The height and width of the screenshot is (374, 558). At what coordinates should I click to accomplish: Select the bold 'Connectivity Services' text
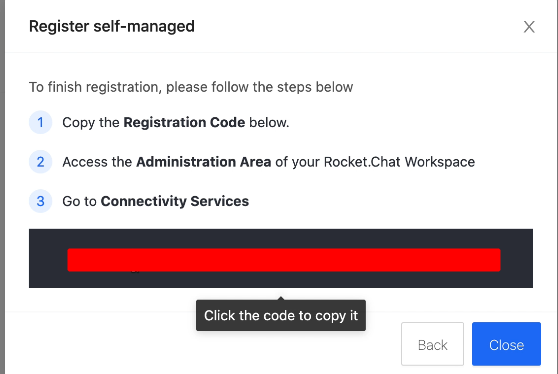pyautogui.click(x=175, y=201)
